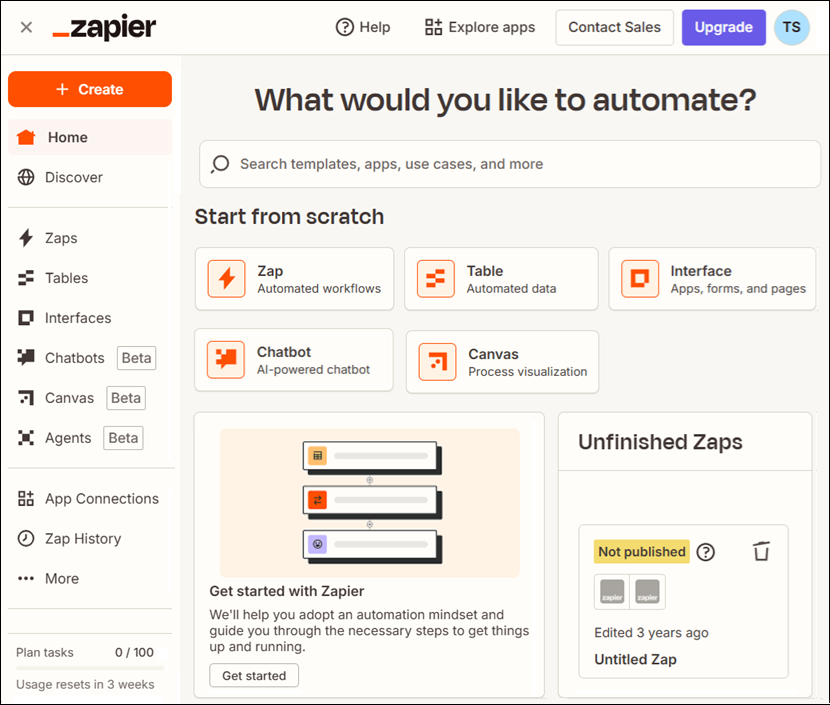Click the orange Create button
The width and height of the screenshot is (830, 705).
coord(90,89)
